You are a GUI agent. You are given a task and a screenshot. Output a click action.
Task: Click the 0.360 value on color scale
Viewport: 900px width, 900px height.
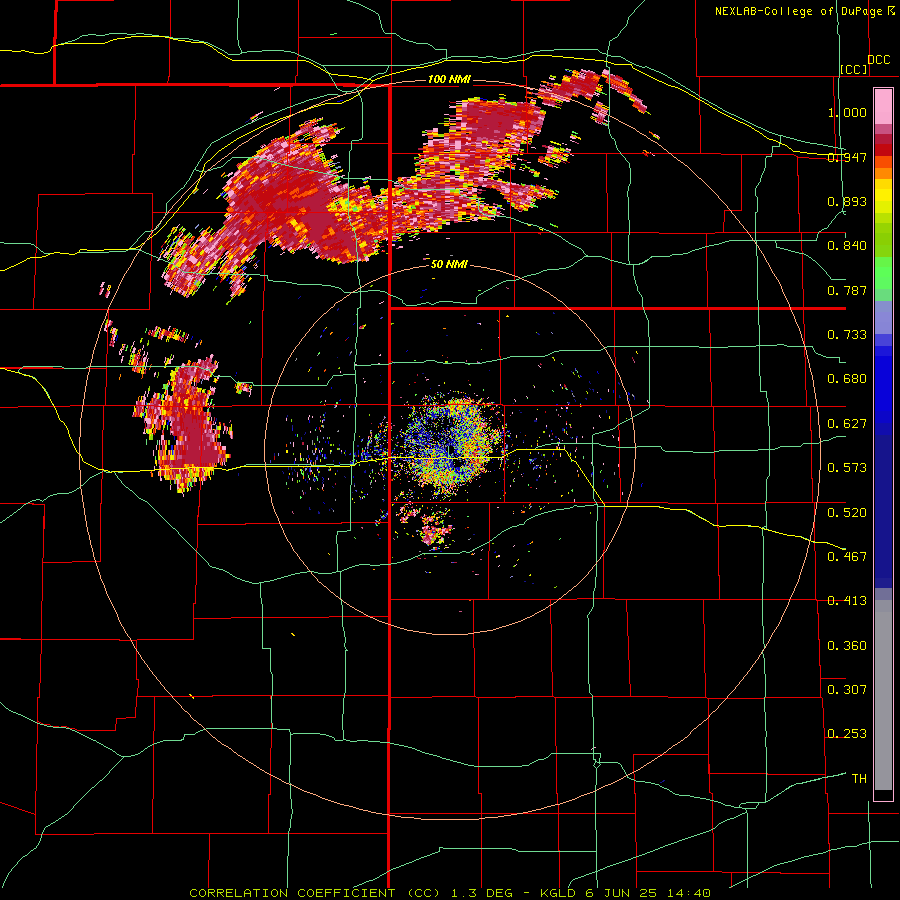coord(847,646)
